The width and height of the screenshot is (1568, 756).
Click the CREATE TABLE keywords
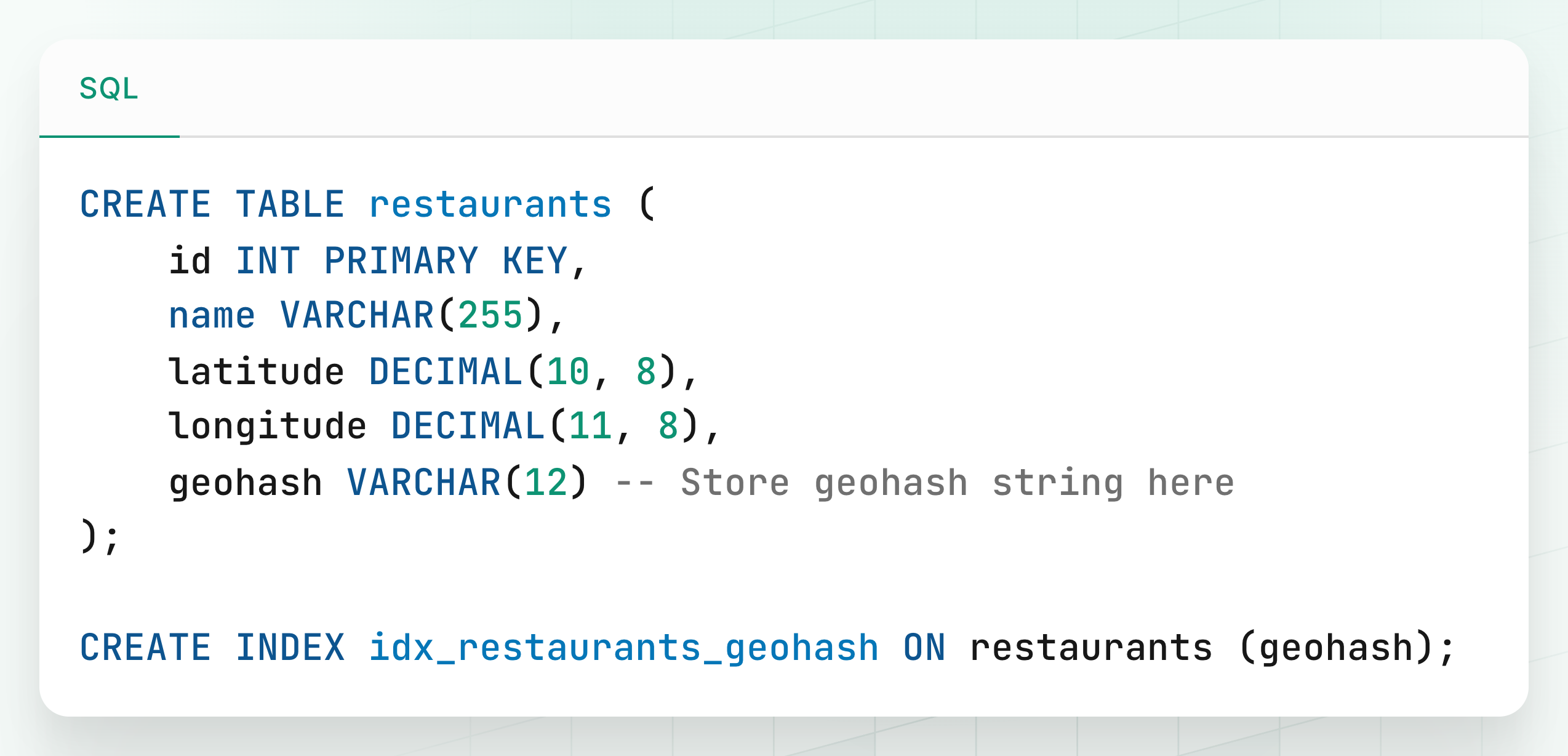click(x=212, y=204)
